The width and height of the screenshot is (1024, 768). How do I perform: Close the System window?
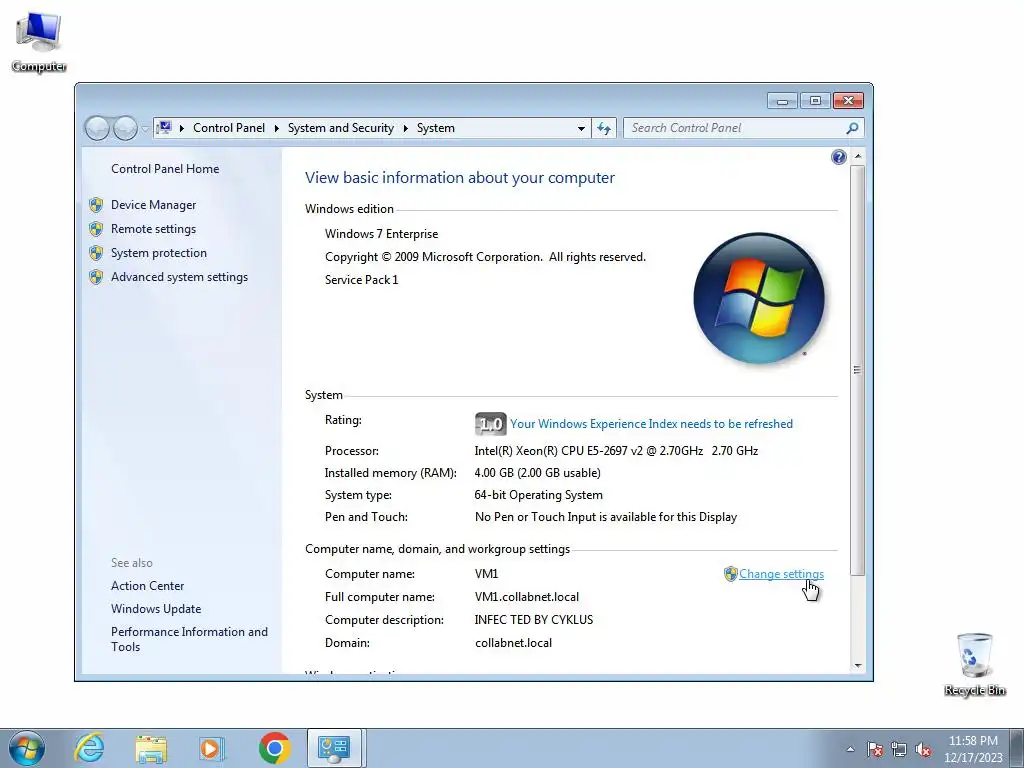point(848,101)
